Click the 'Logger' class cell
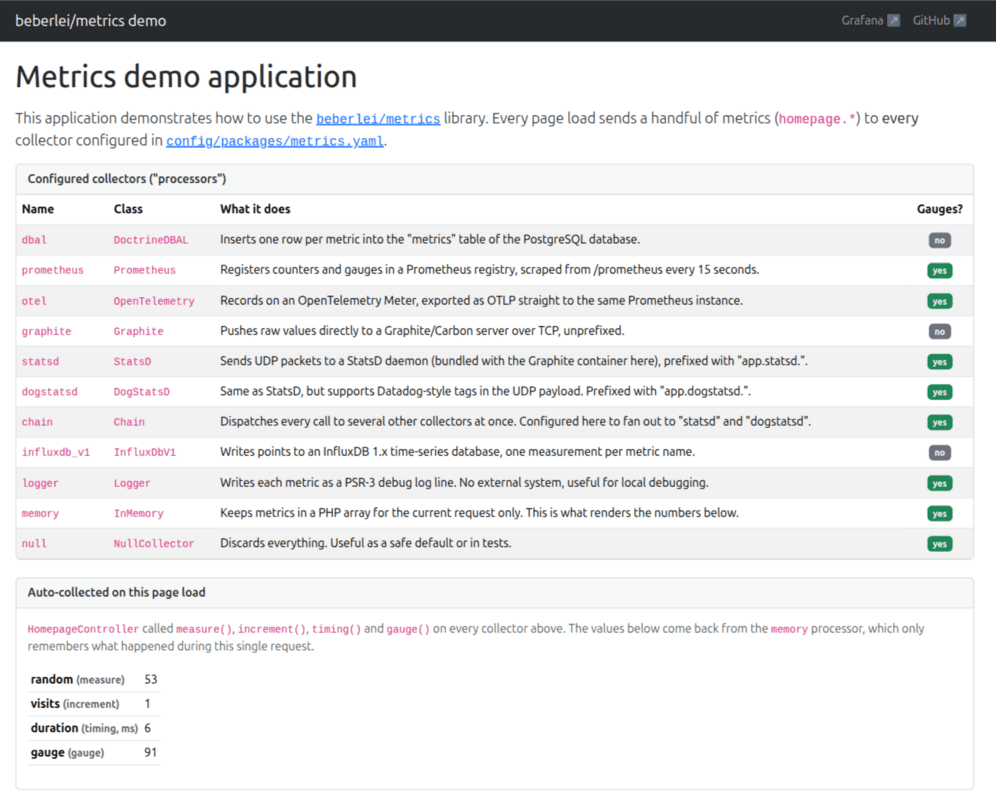Image resolution: width=996 pixels, height=801 pixels. coord(132,483)
